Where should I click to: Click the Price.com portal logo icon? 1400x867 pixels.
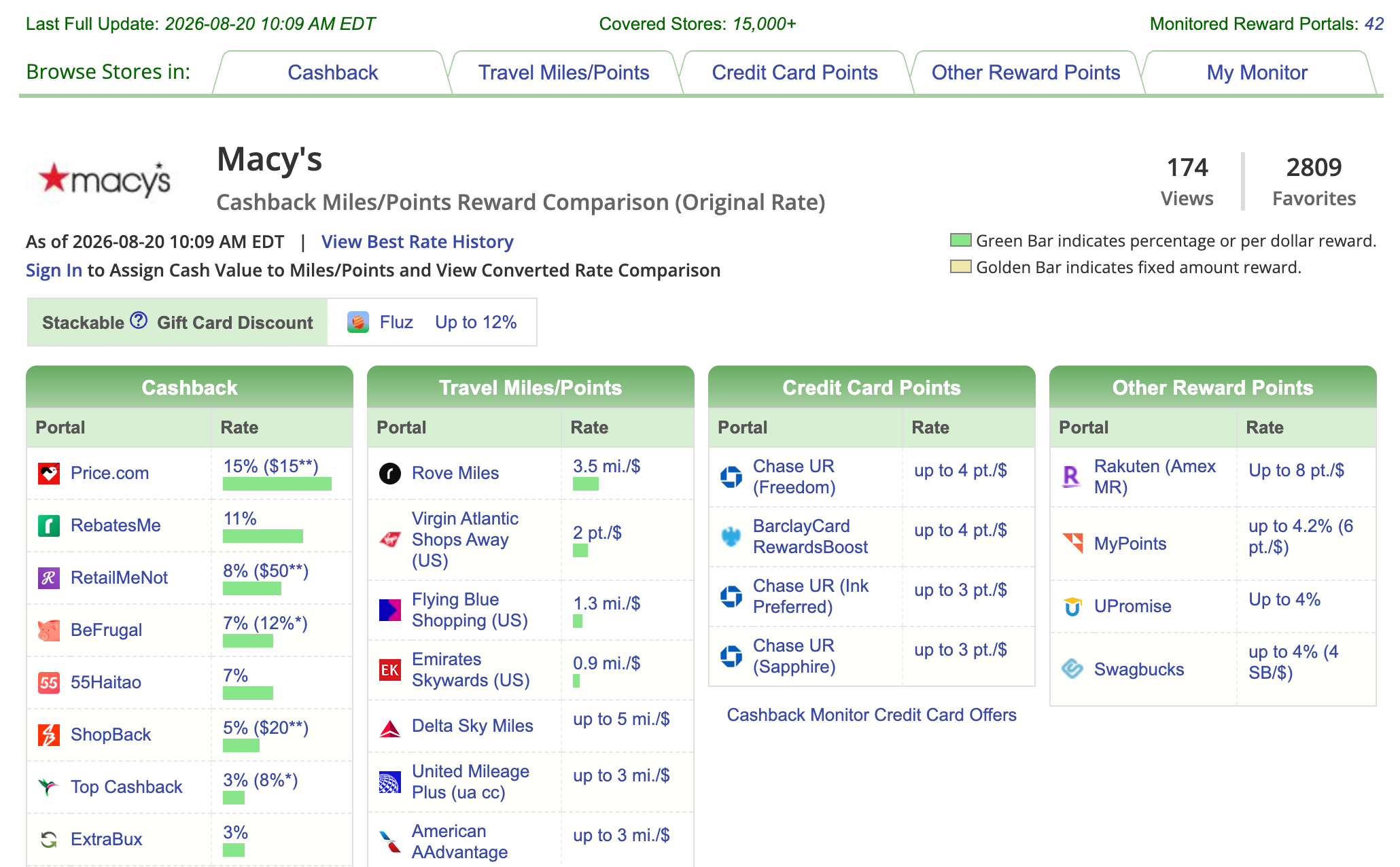49,474
